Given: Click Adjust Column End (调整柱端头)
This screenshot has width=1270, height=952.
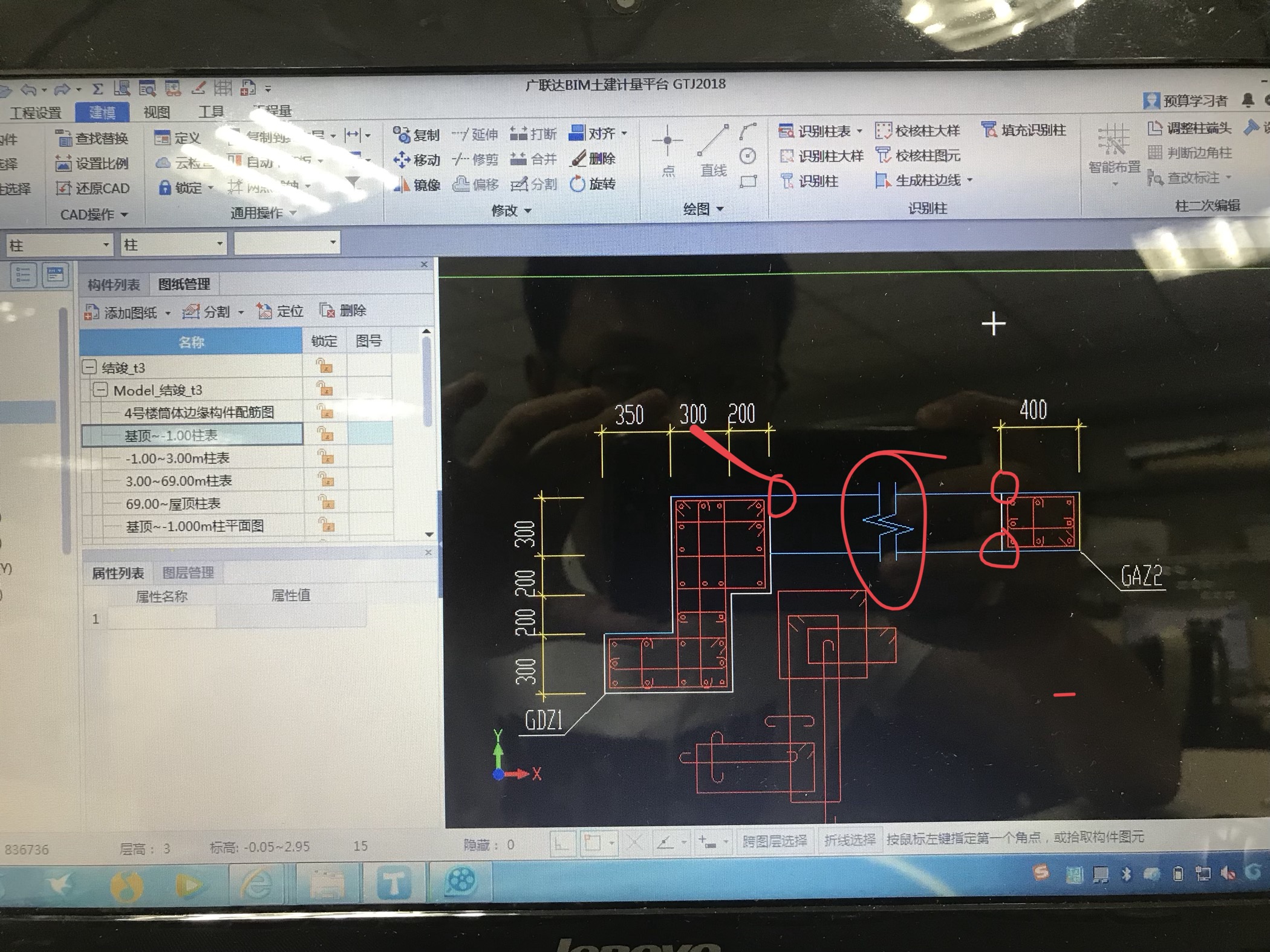Looking at the screenshot, I should pos(1189,128).
